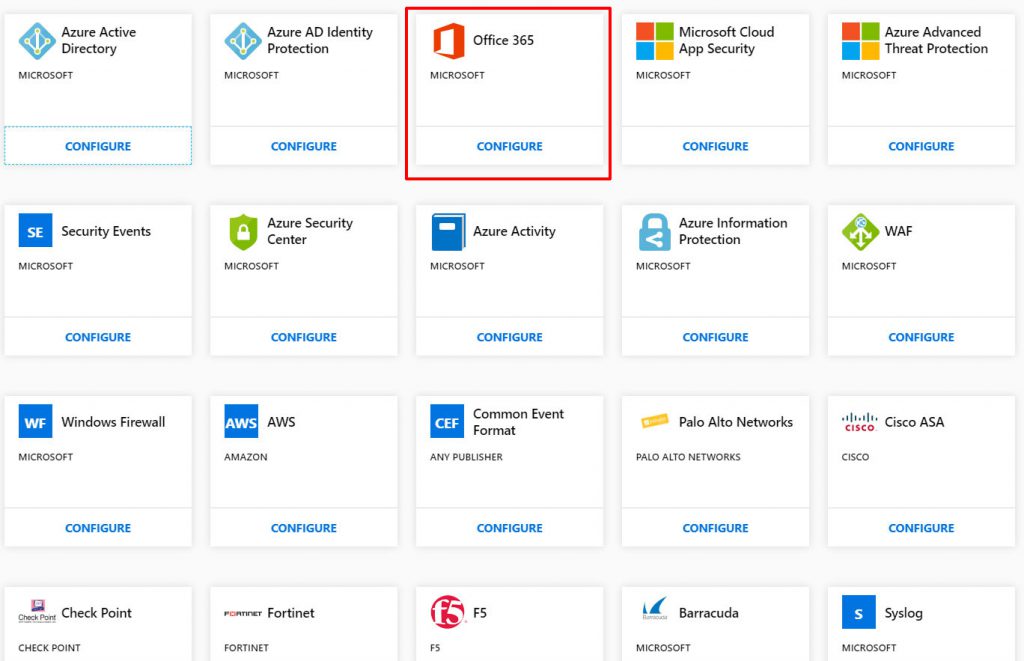The image size is (1024, 661).
Task: Select the AWS connector icon
Action: coord(241,421)
